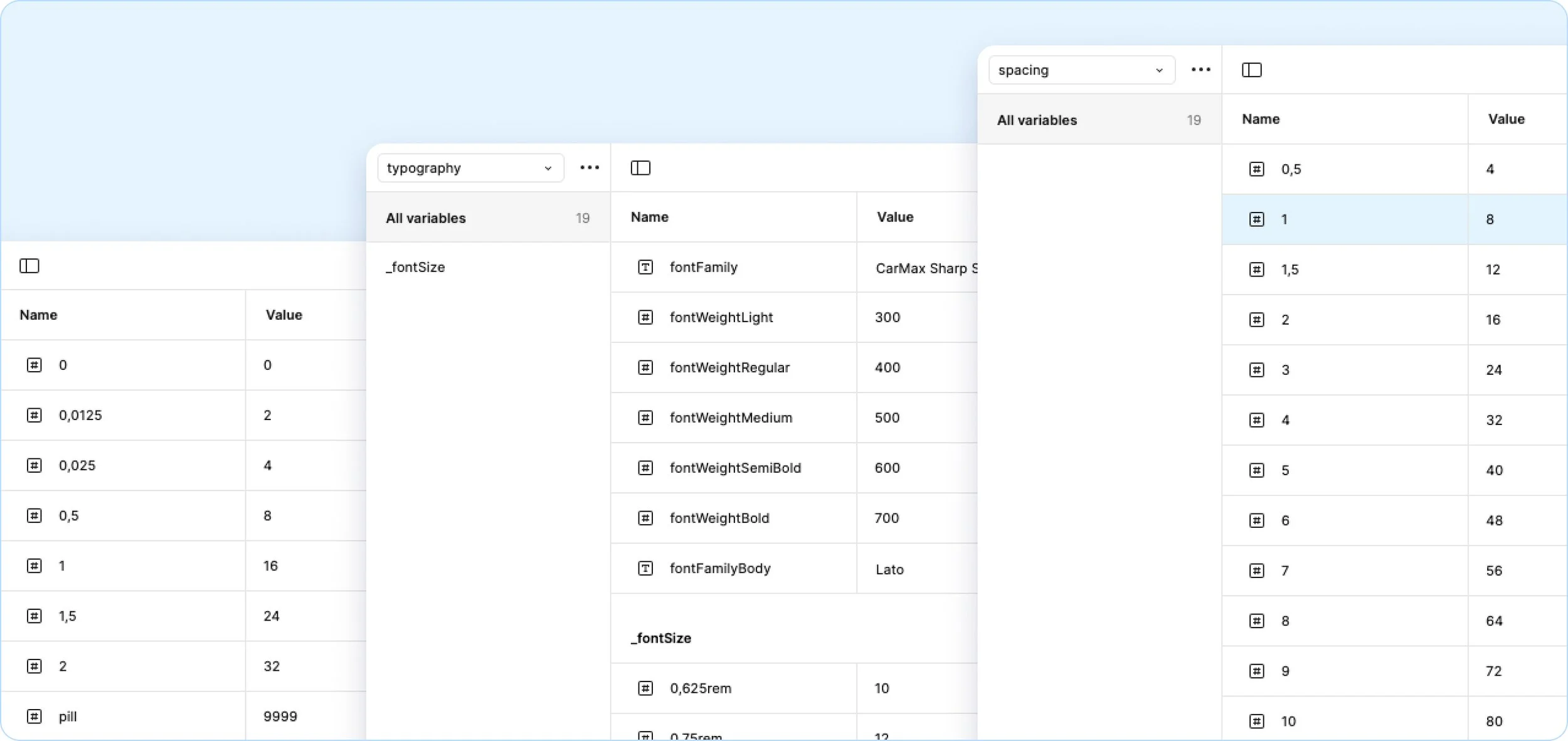Open three-dot menu next to typography
The height and width of the screenshot is (741, 1568).
coord(590,167)
